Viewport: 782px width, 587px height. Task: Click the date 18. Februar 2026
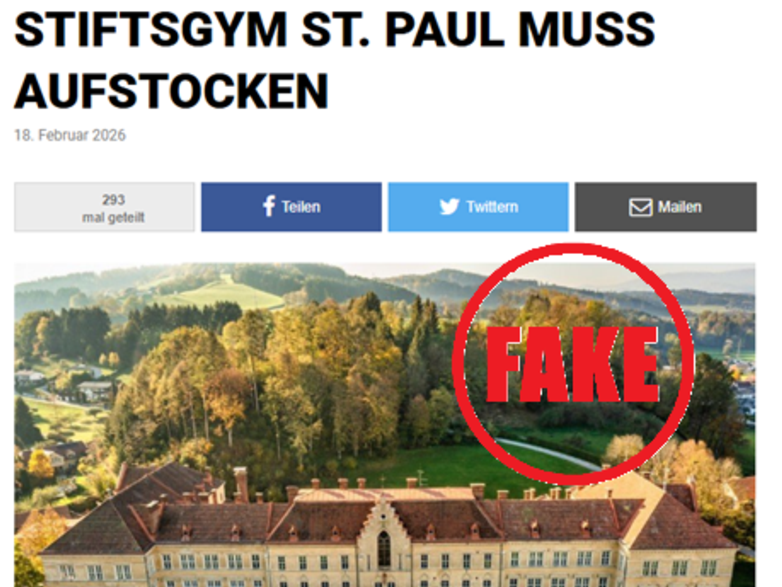click(x=70, y=135)
